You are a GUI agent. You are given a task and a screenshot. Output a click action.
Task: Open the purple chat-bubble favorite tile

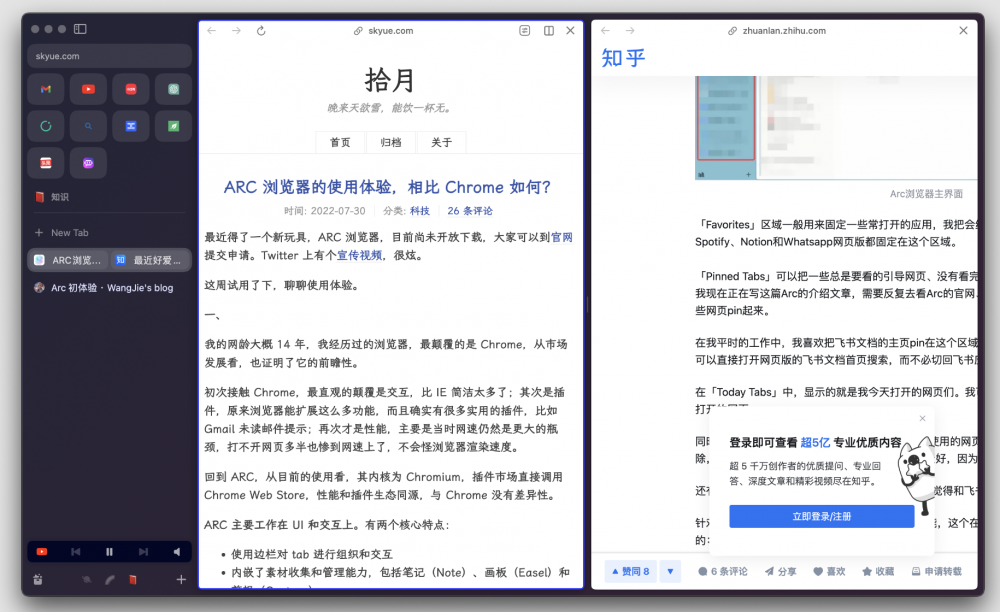click(x=88, y=163)
